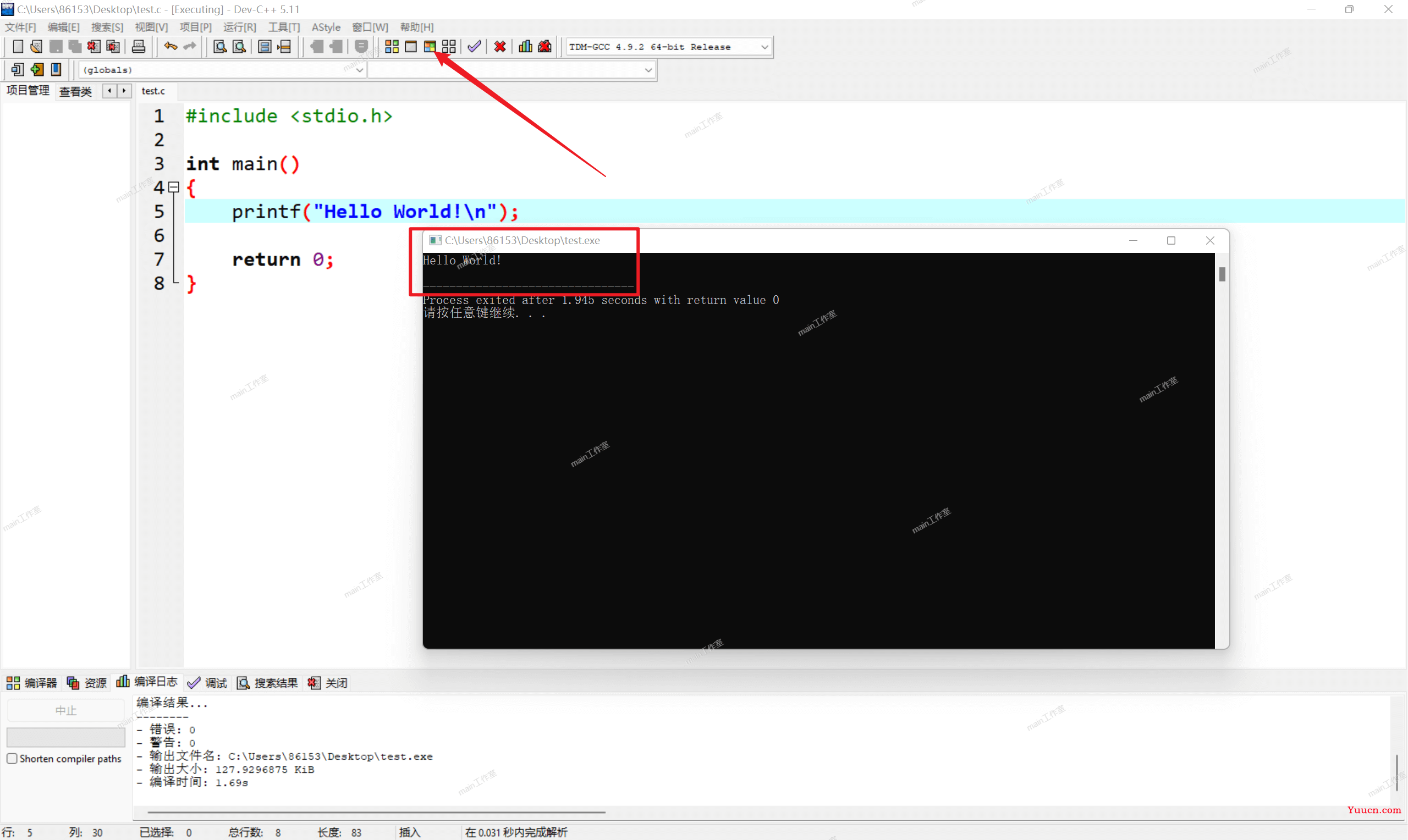
Task: Open the 搜索结果 bottom tab
Action: point(267,683)
